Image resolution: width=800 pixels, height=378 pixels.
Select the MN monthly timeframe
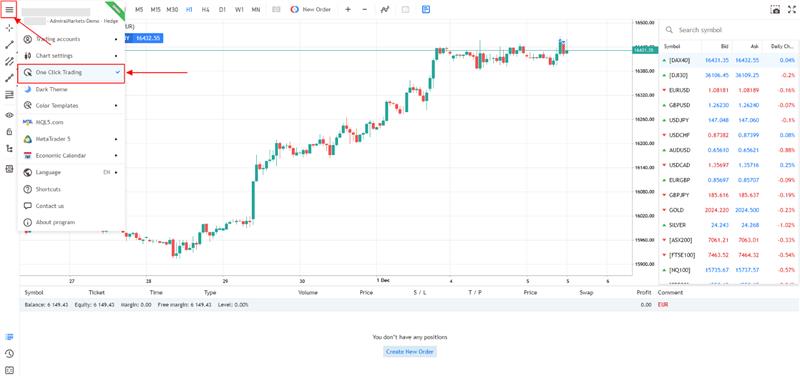pyautogui.click(x=256, y=9)
